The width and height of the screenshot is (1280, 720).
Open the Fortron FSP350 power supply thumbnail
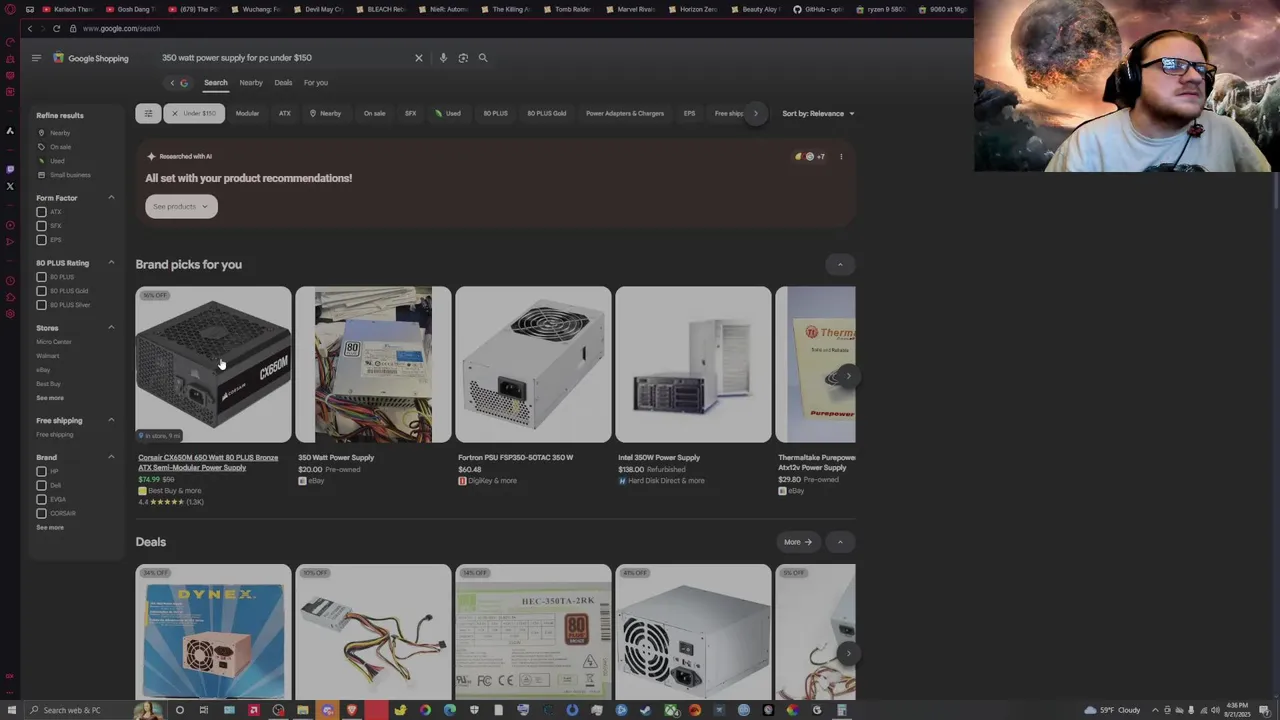533,365
